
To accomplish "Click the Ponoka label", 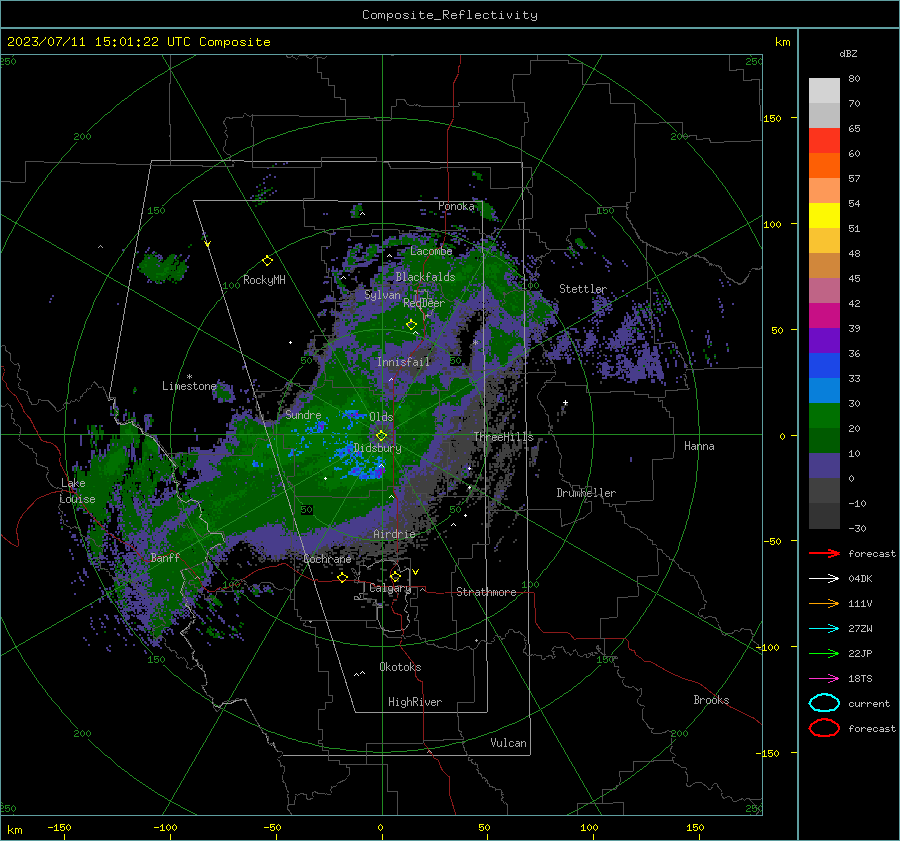I will point(456,206).
